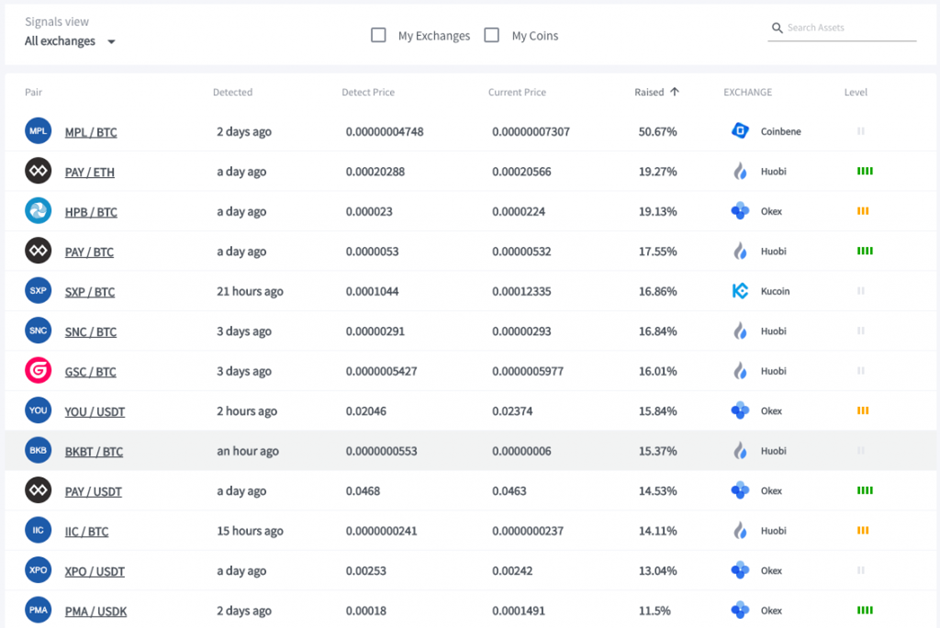This screenshot has width=940, height=628.
Task: Click the GSC coin logo icon
Action: click(x=38, y=371)
